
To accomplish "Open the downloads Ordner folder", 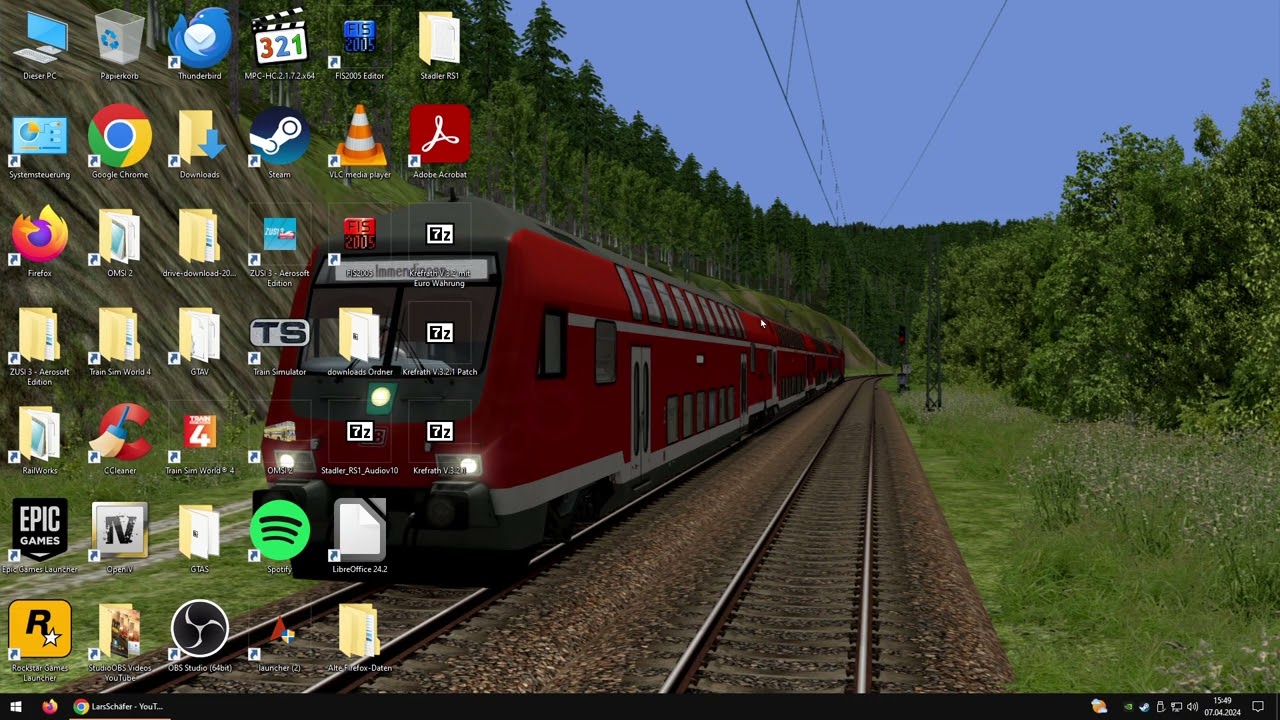I will coord(360,342).
